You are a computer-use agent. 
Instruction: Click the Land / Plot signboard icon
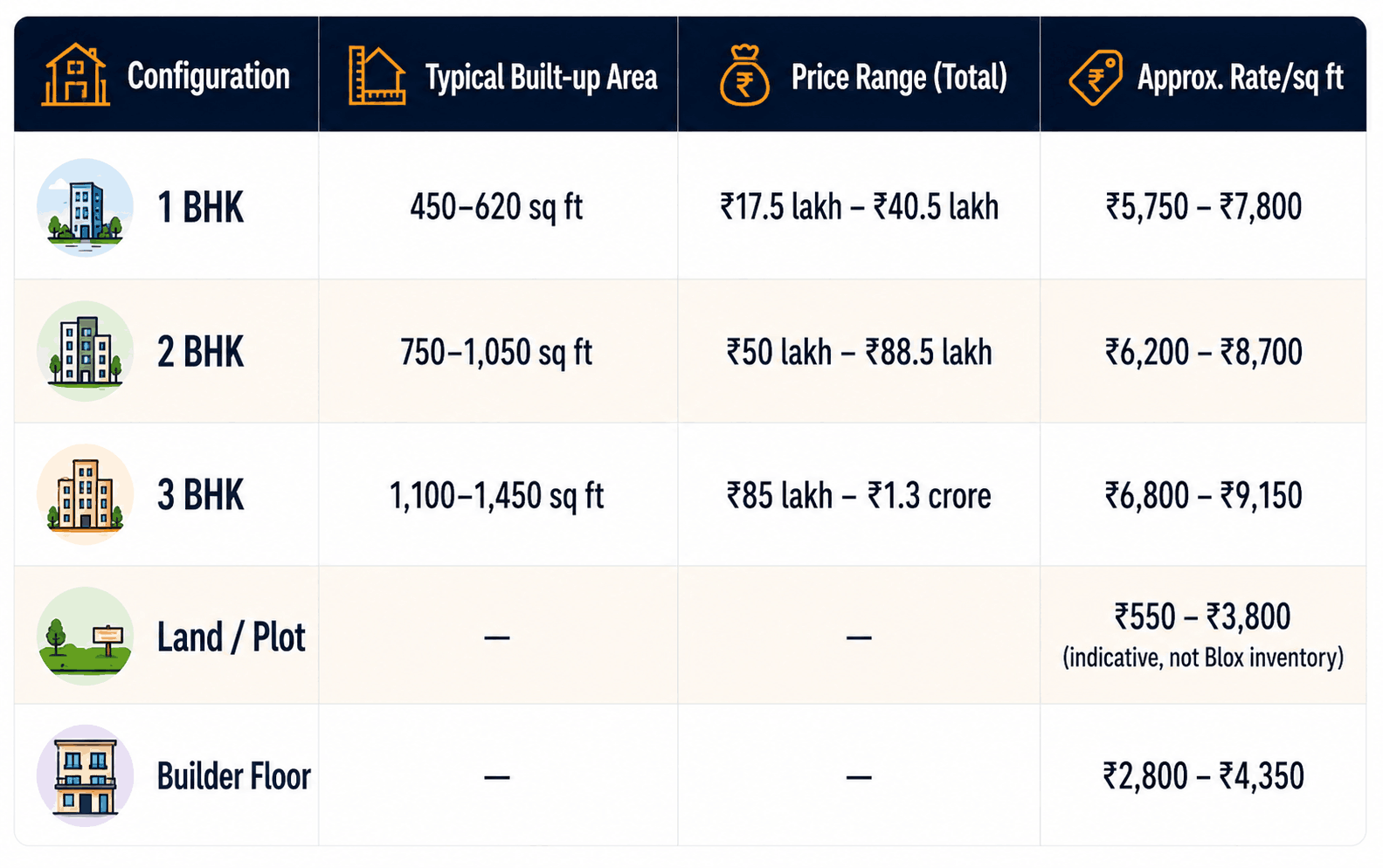[85, 637]
